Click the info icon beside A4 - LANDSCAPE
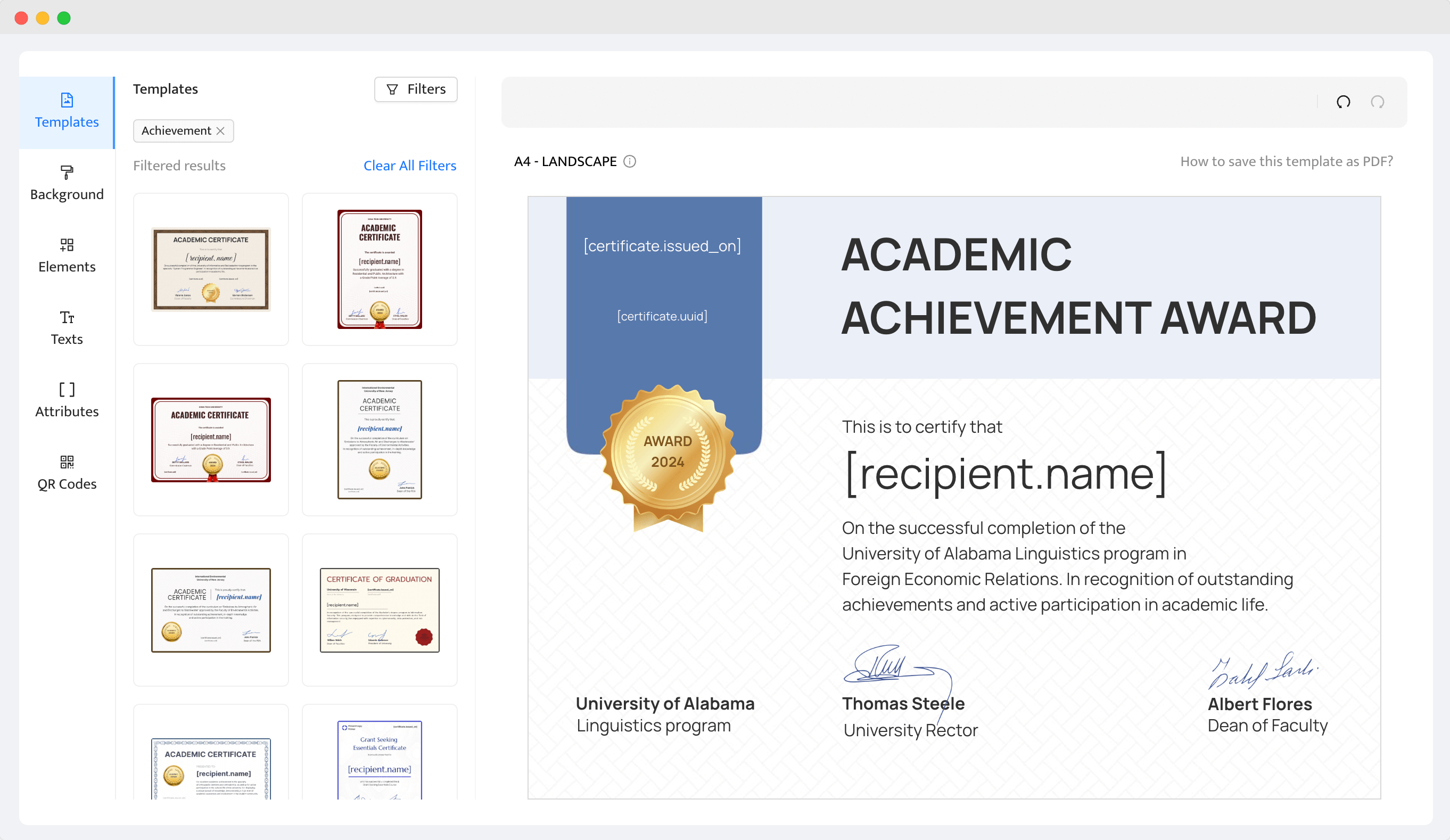The image size is (1450, 840). pyautogui.click(x=630, y=162)
